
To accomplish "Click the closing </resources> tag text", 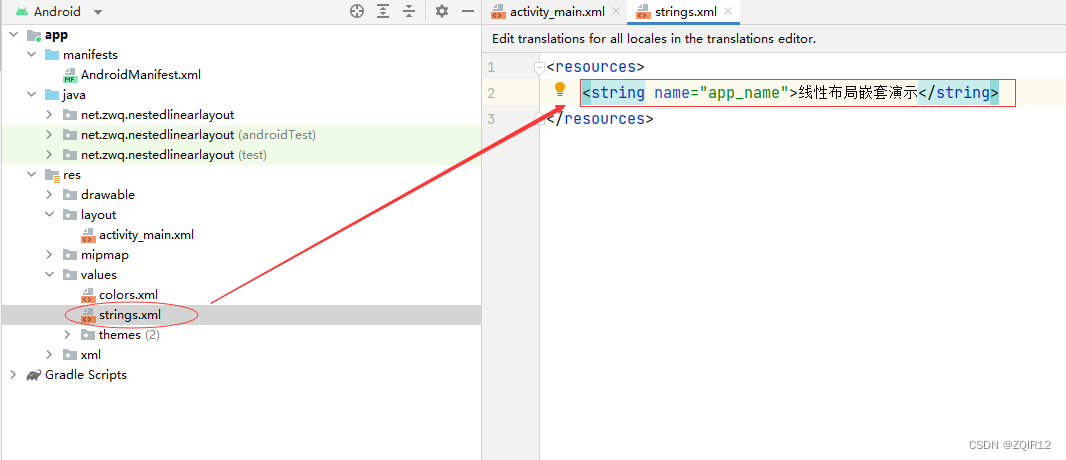I will [600, 119].
